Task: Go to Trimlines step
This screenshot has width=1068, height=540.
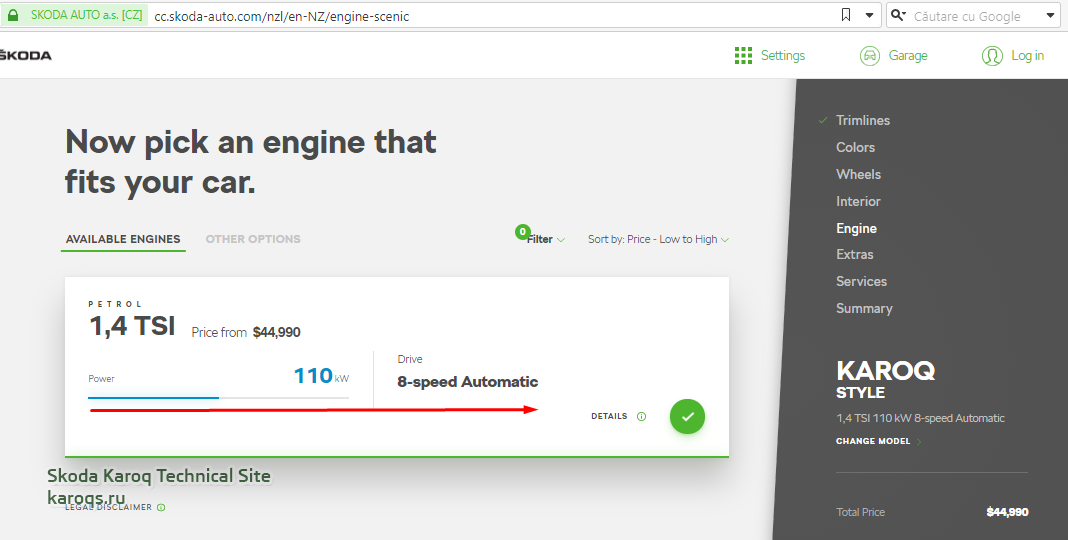Action: [x=863, y=121]
